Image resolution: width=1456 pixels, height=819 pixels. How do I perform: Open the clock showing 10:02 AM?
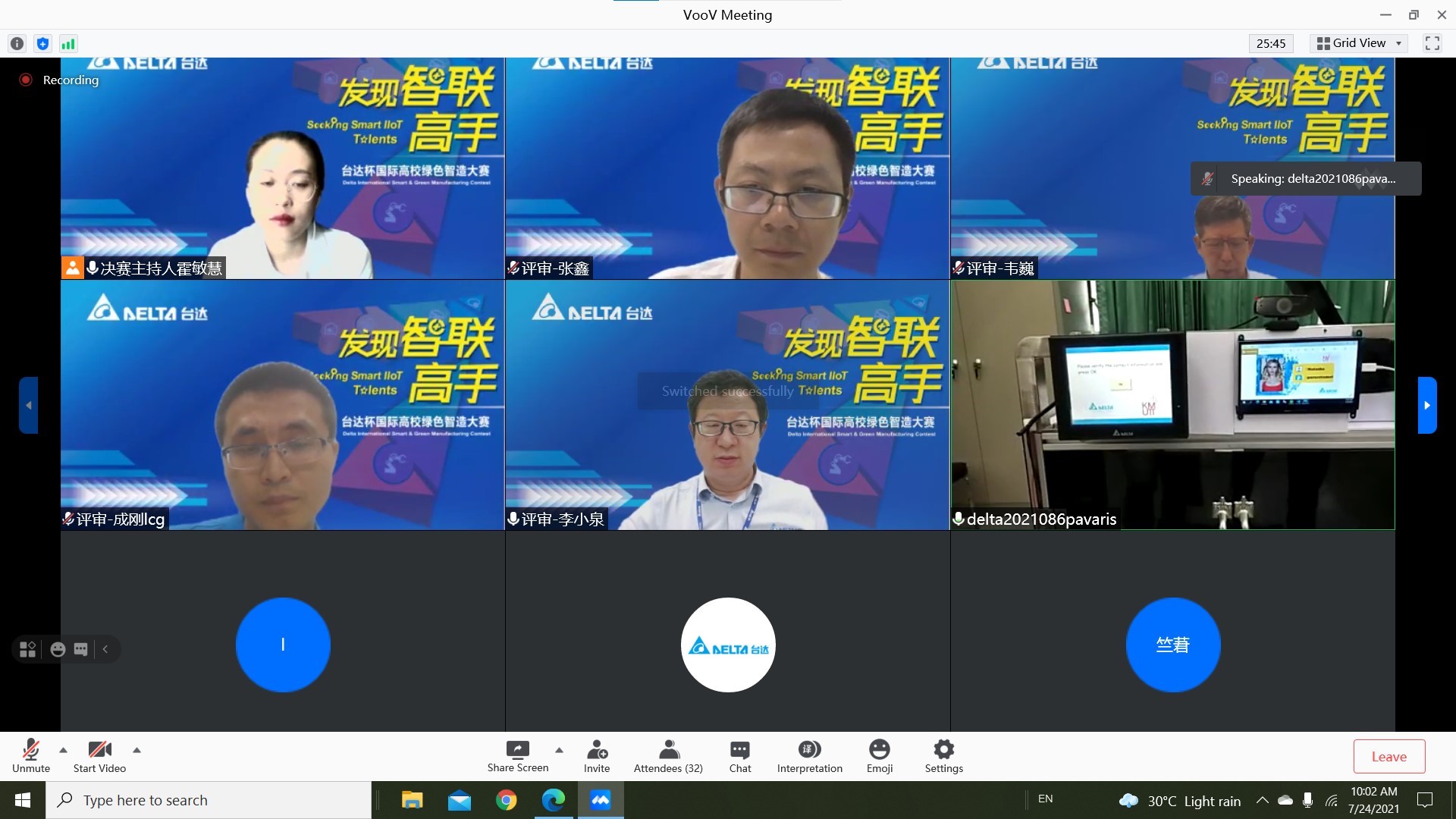pyautogui.click(x=1373, y=800)
